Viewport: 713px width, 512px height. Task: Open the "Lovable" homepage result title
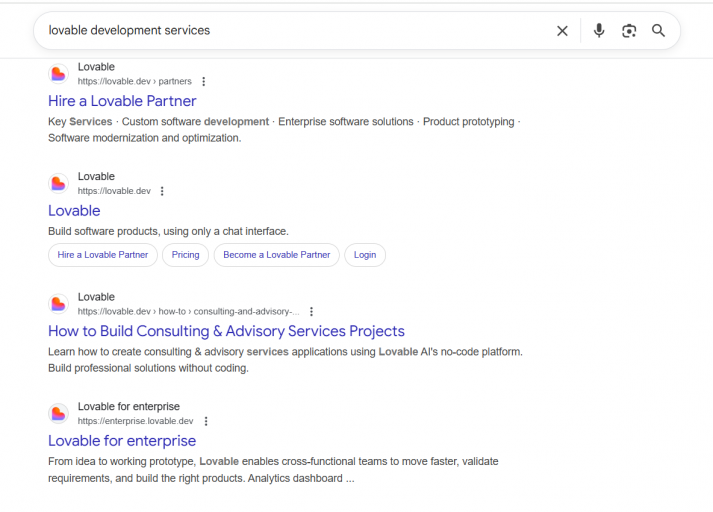pyautogui.click(x=74, y=211)
